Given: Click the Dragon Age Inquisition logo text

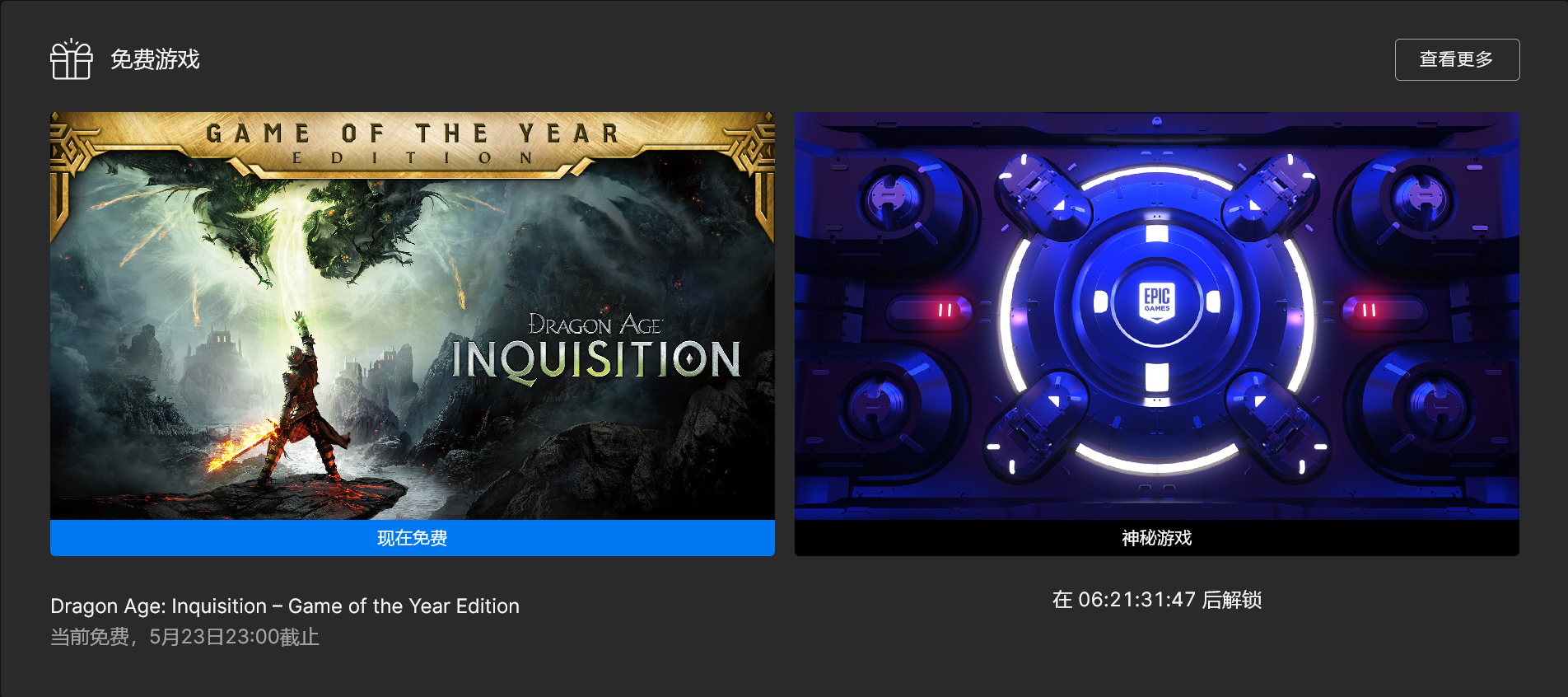Looking at the screenshot, I should tap(596, 348).
